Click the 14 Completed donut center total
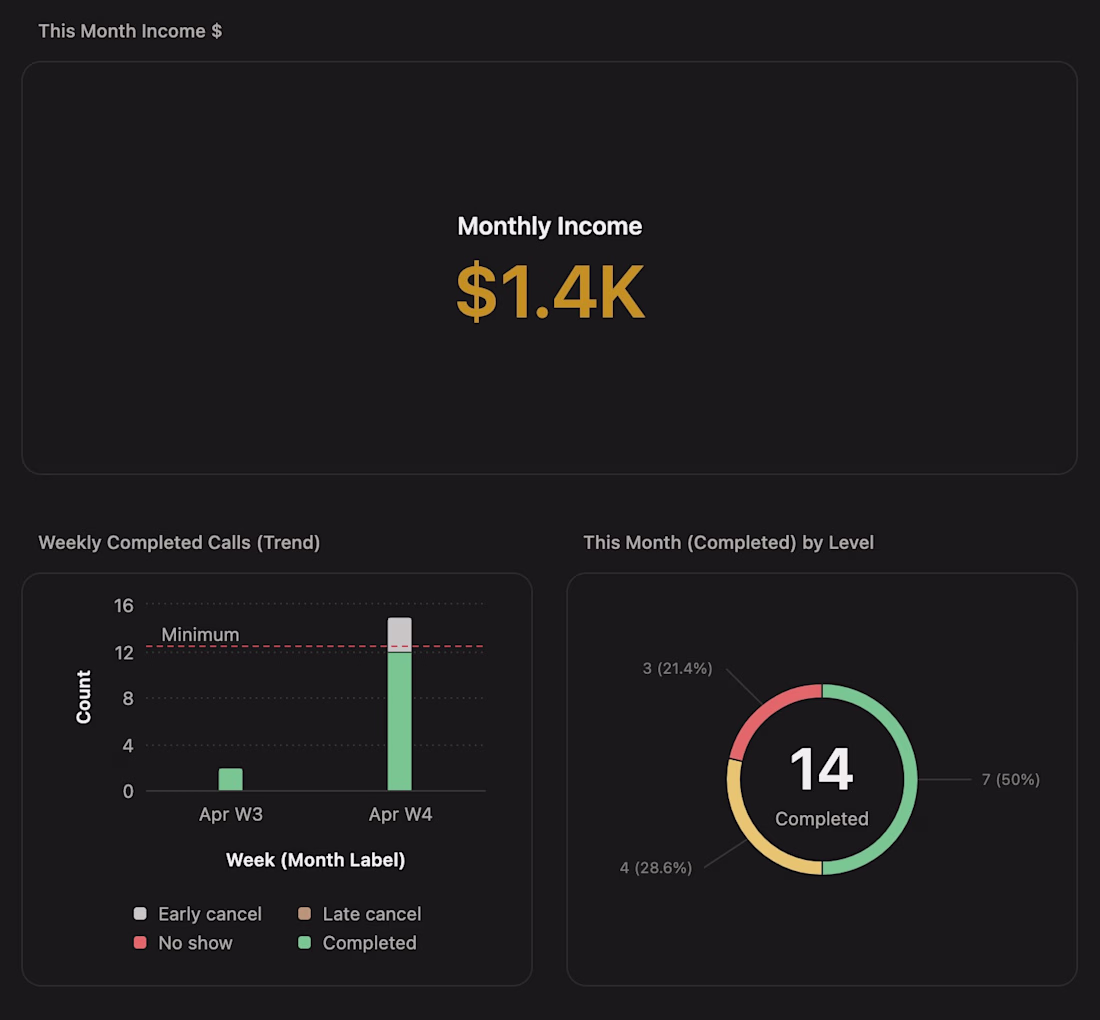Viewport: 1100px width, 1020px height. pos(822,772)
